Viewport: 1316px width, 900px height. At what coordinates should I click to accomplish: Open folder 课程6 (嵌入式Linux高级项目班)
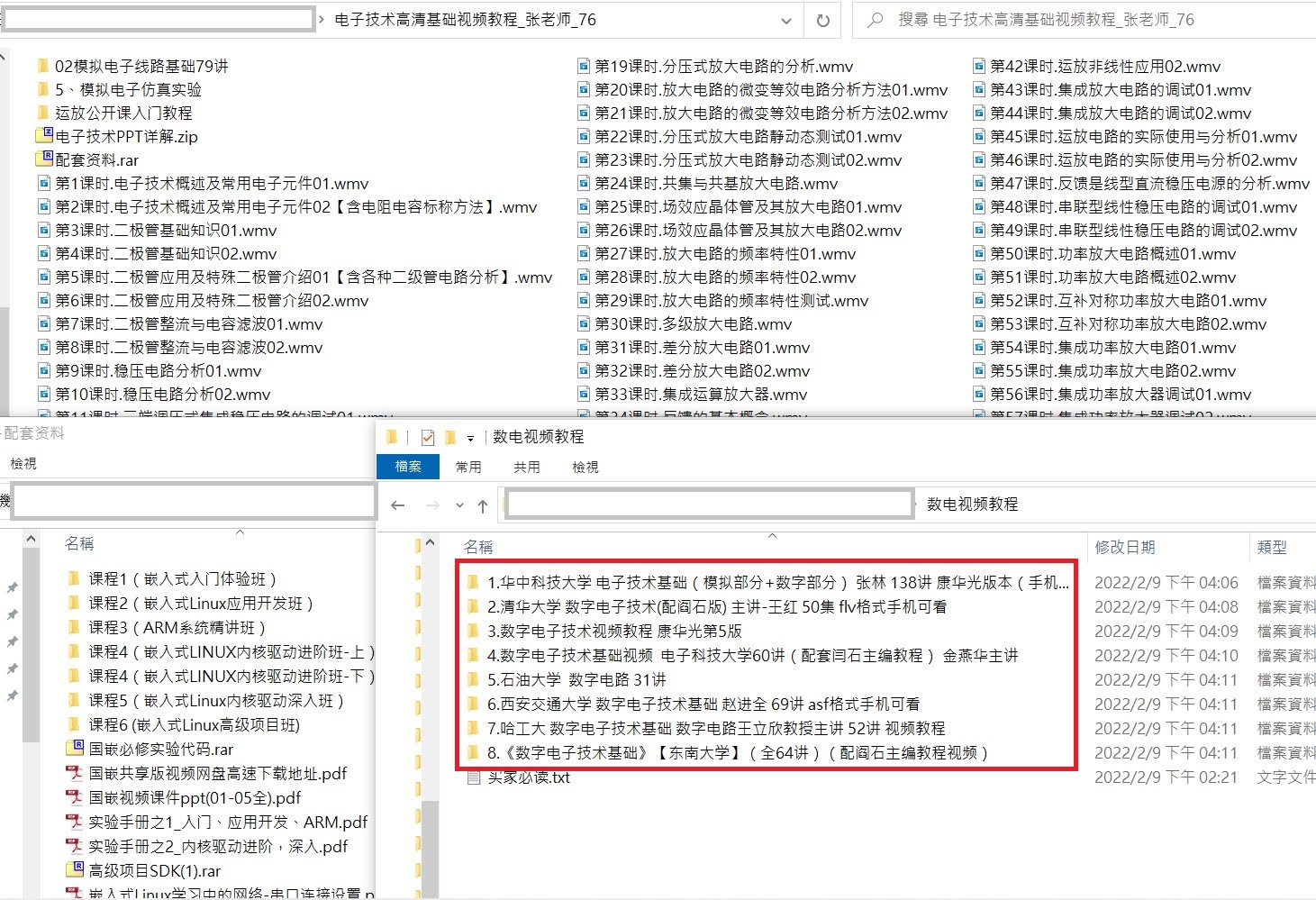(184, 724)
